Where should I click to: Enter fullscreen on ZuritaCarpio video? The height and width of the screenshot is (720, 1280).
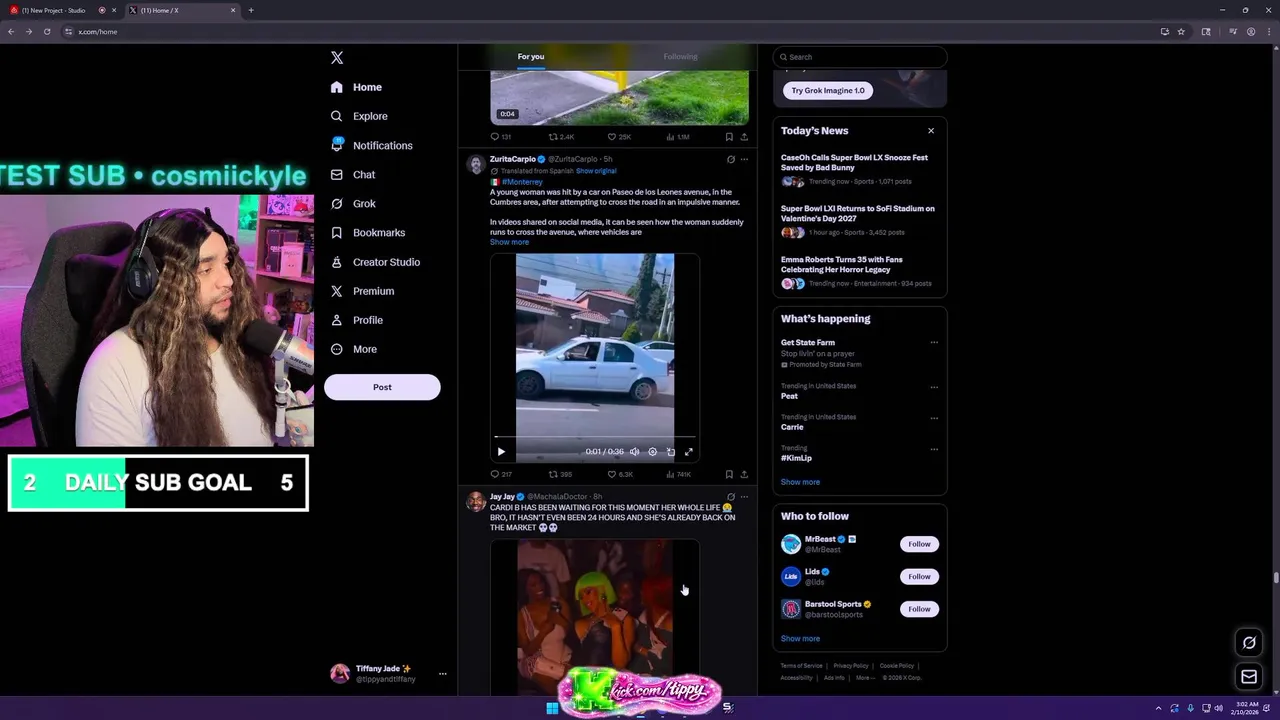tap(688, 452)
